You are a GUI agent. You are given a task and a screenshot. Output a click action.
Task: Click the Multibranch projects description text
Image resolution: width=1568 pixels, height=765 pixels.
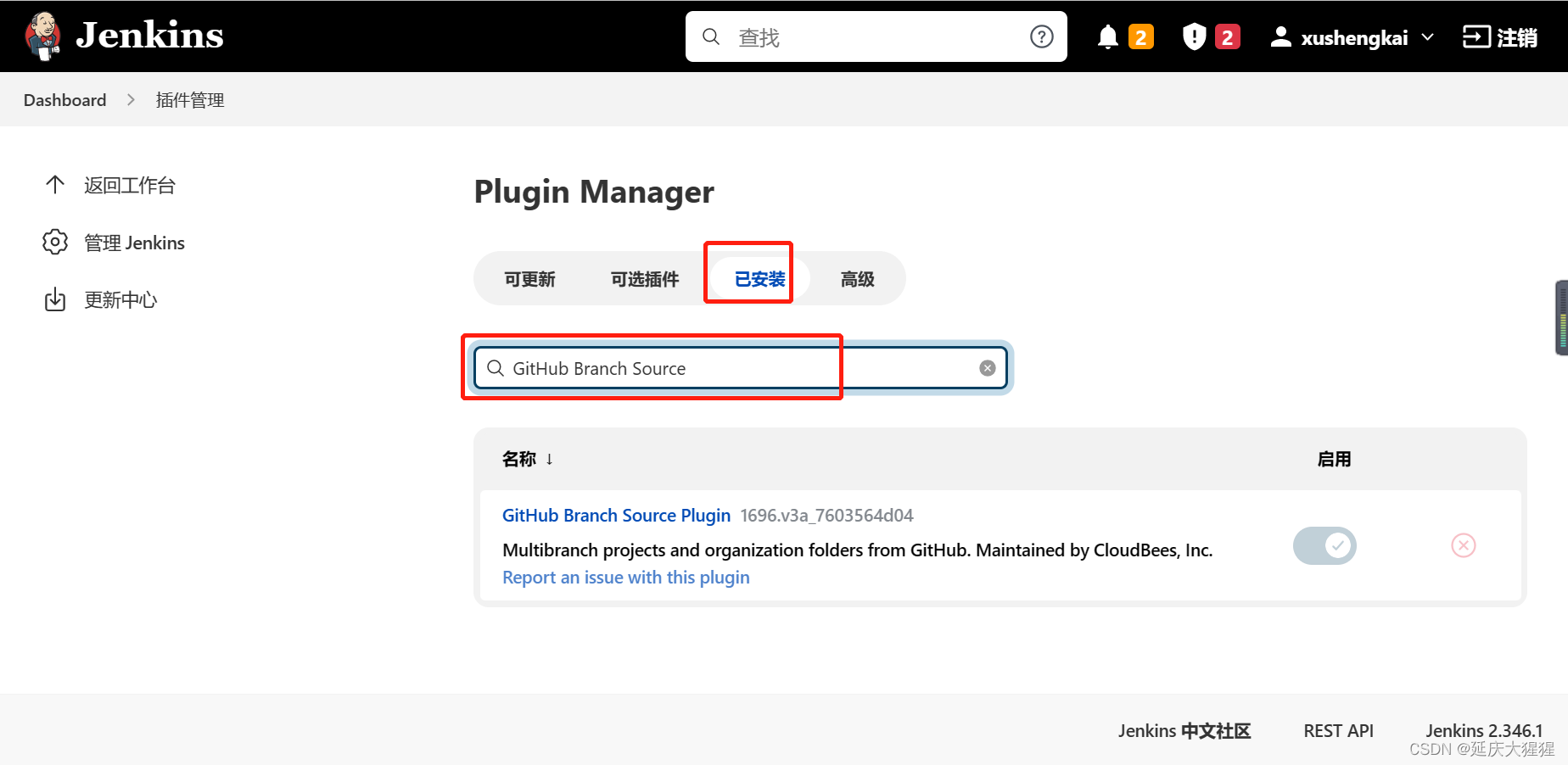pos(857,550)
